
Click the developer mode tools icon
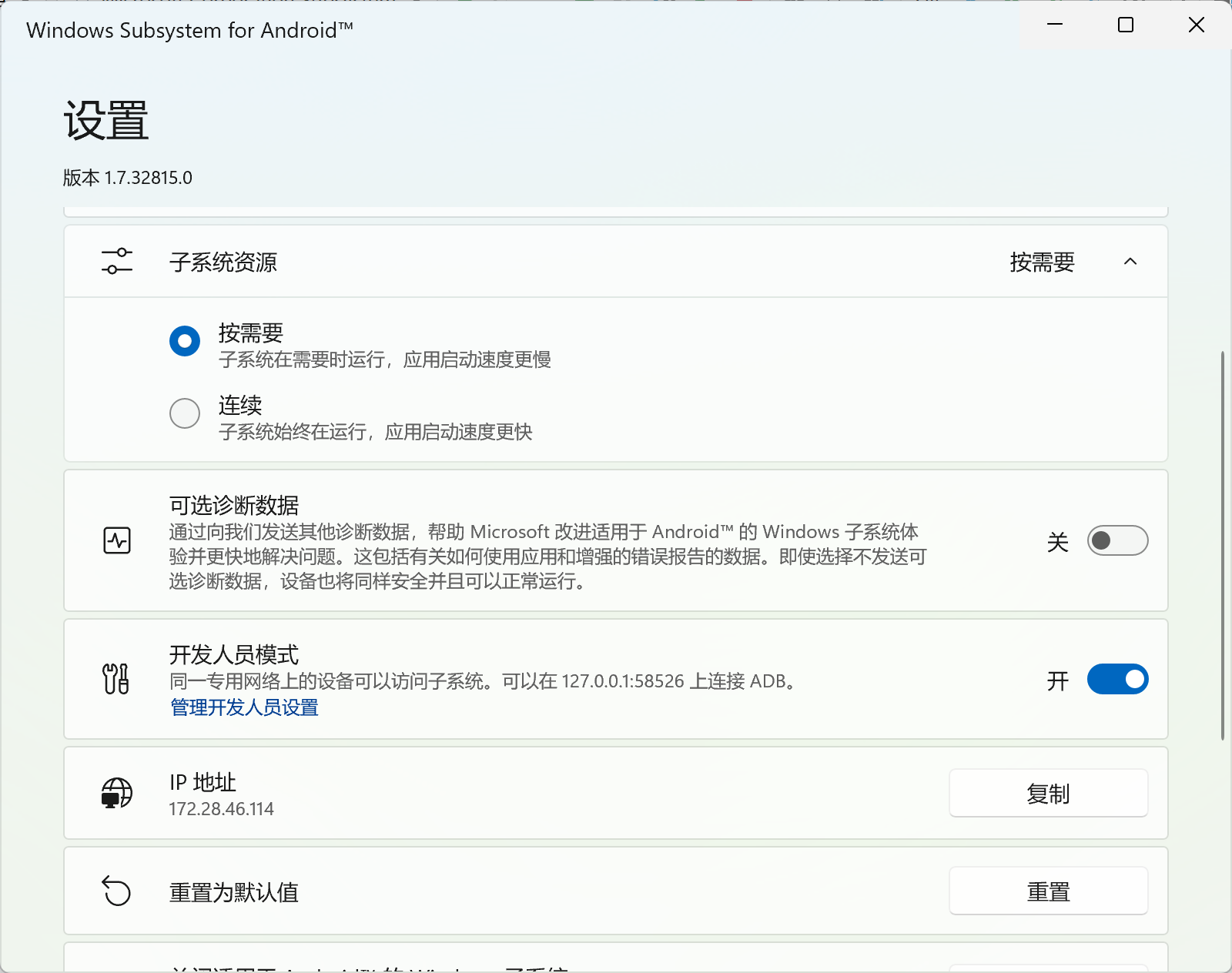[116, 679]
